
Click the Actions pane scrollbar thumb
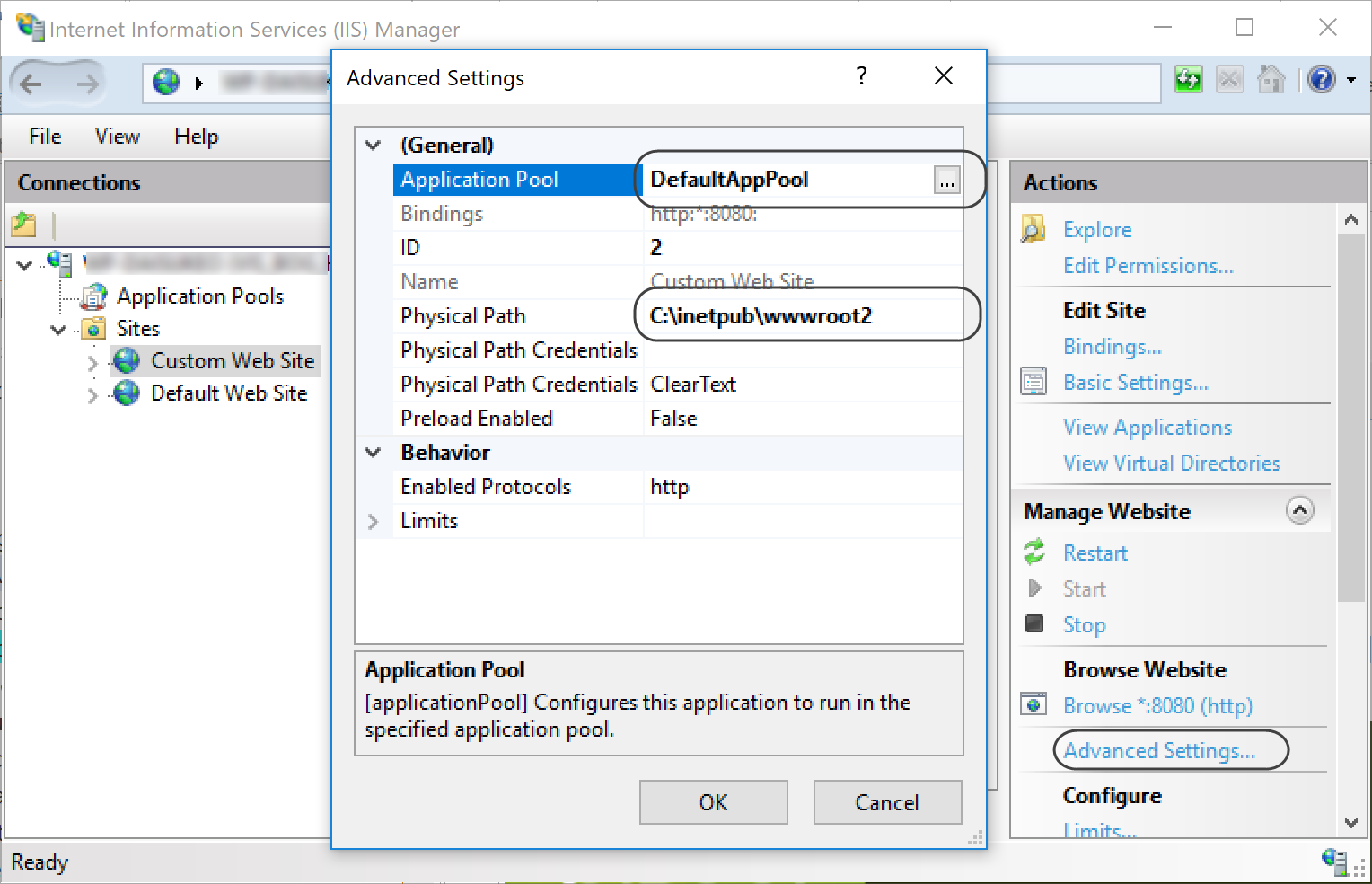tap(1351, 418)
